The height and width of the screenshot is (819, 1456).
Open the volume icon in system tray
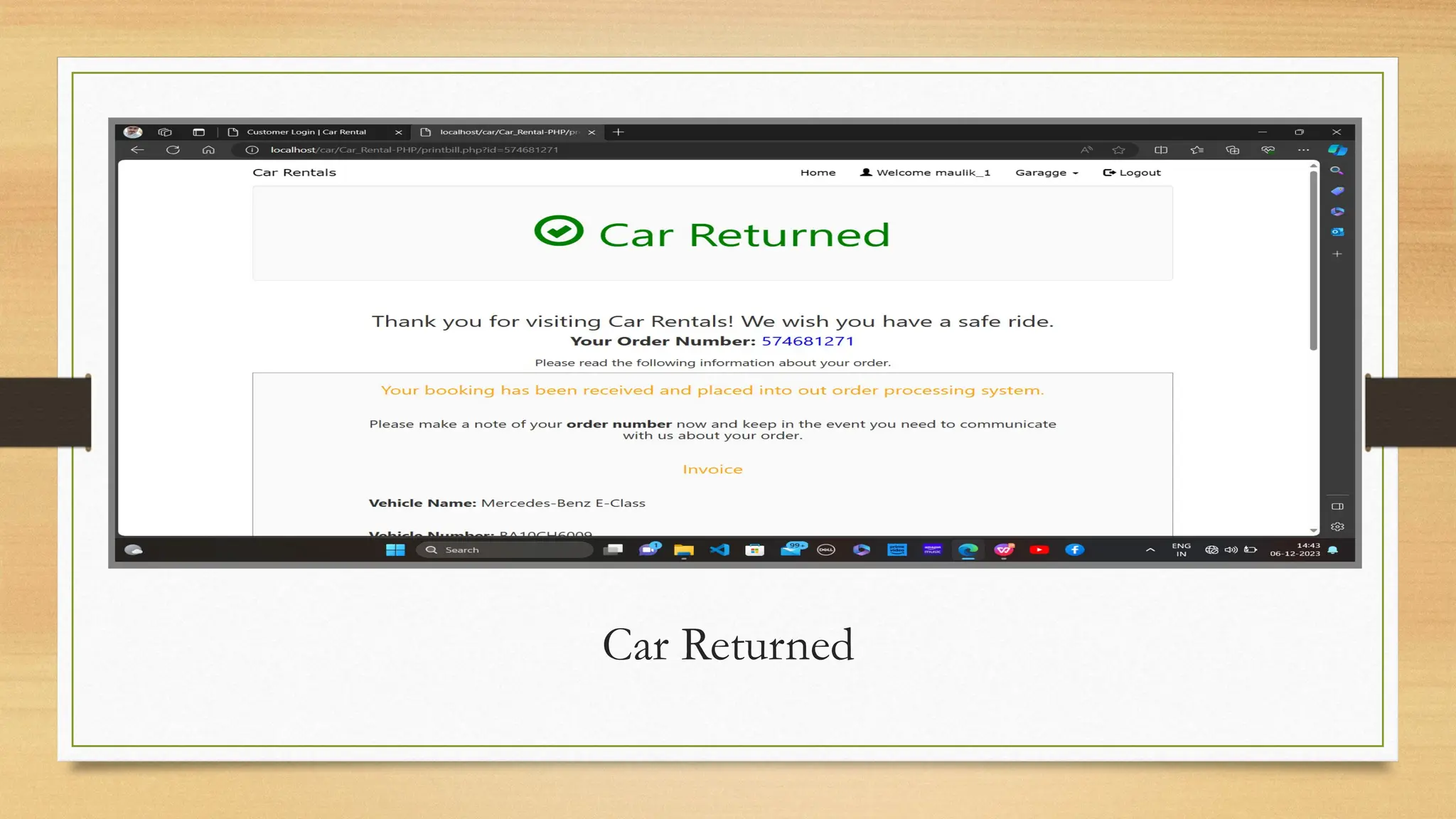coord(1231,550)
